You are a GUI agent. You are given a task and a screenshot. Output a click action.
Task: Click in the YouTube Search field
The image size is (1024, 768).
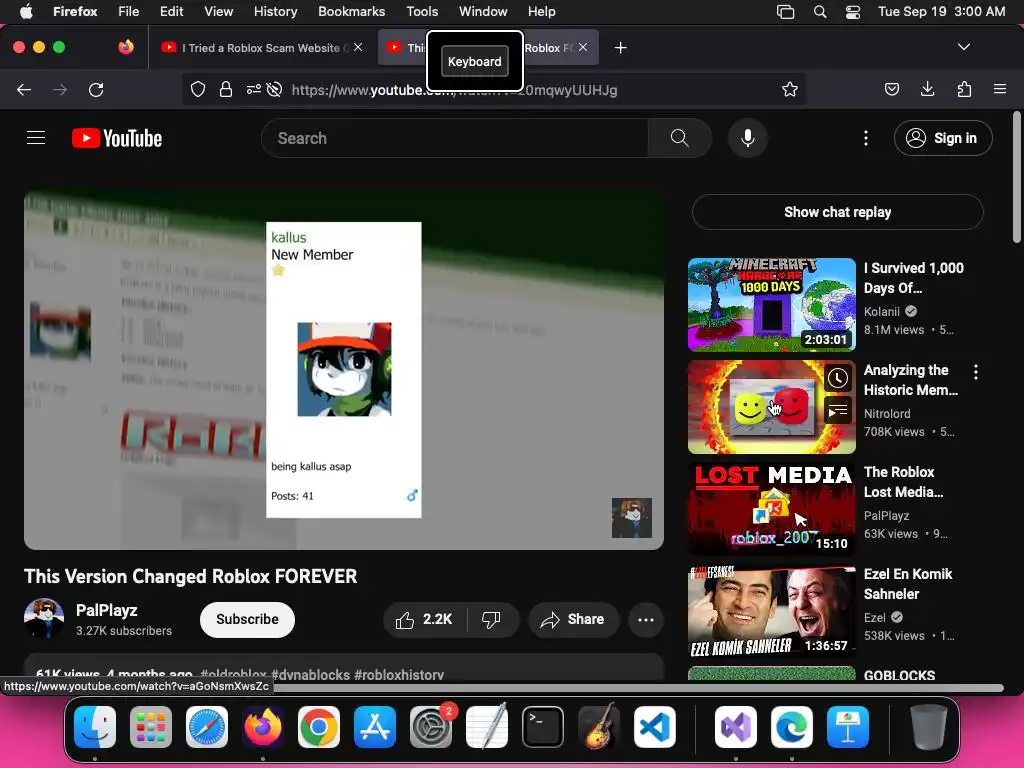pyautogui.click(x=455, y=138)
